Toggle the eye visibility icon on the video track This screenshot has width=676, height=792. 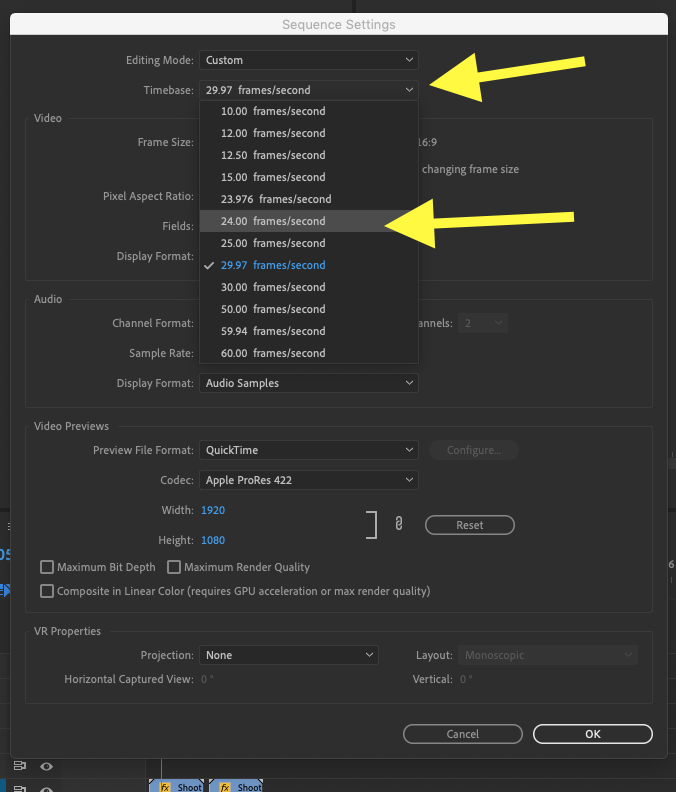click(46, 766)
